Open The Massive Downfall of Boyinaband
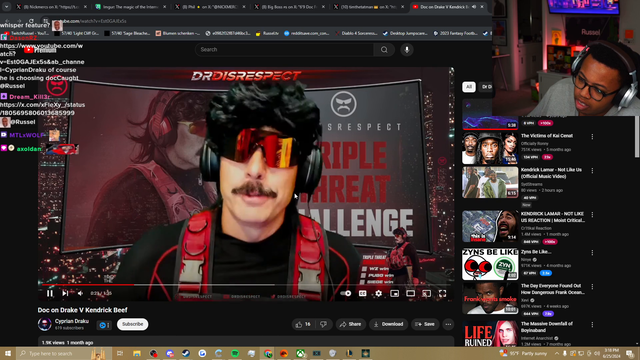The width and height of the screenshot is (640, 360). pos(547,327)
